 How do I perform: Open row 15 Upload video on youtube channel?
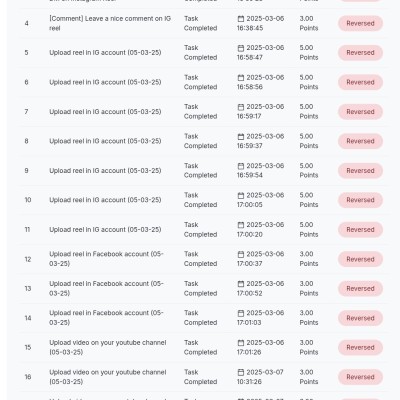[x=108, y=347]
